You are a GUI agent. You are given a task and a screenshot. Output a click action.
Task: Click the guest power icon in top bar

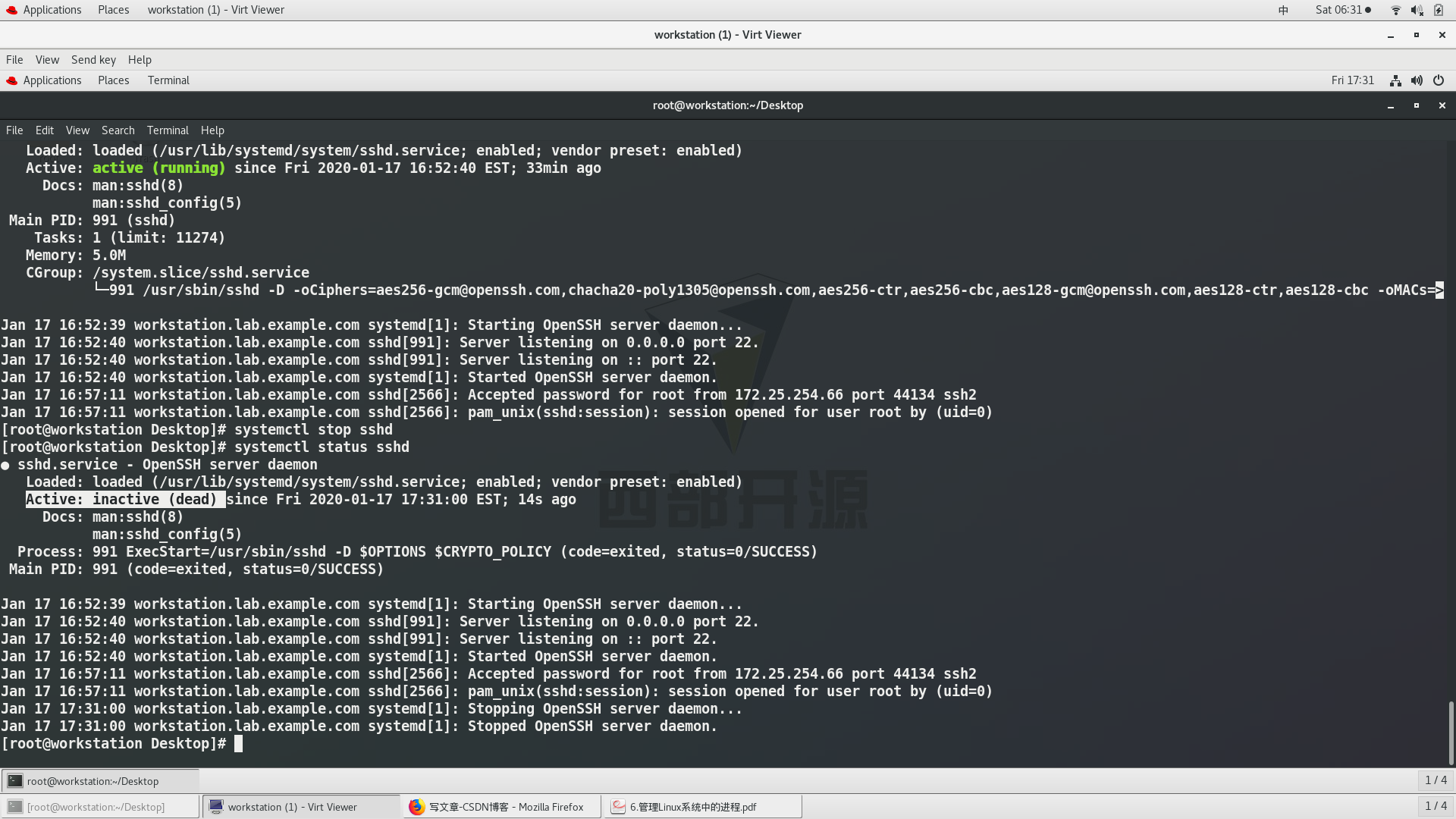pos(1439,80)
